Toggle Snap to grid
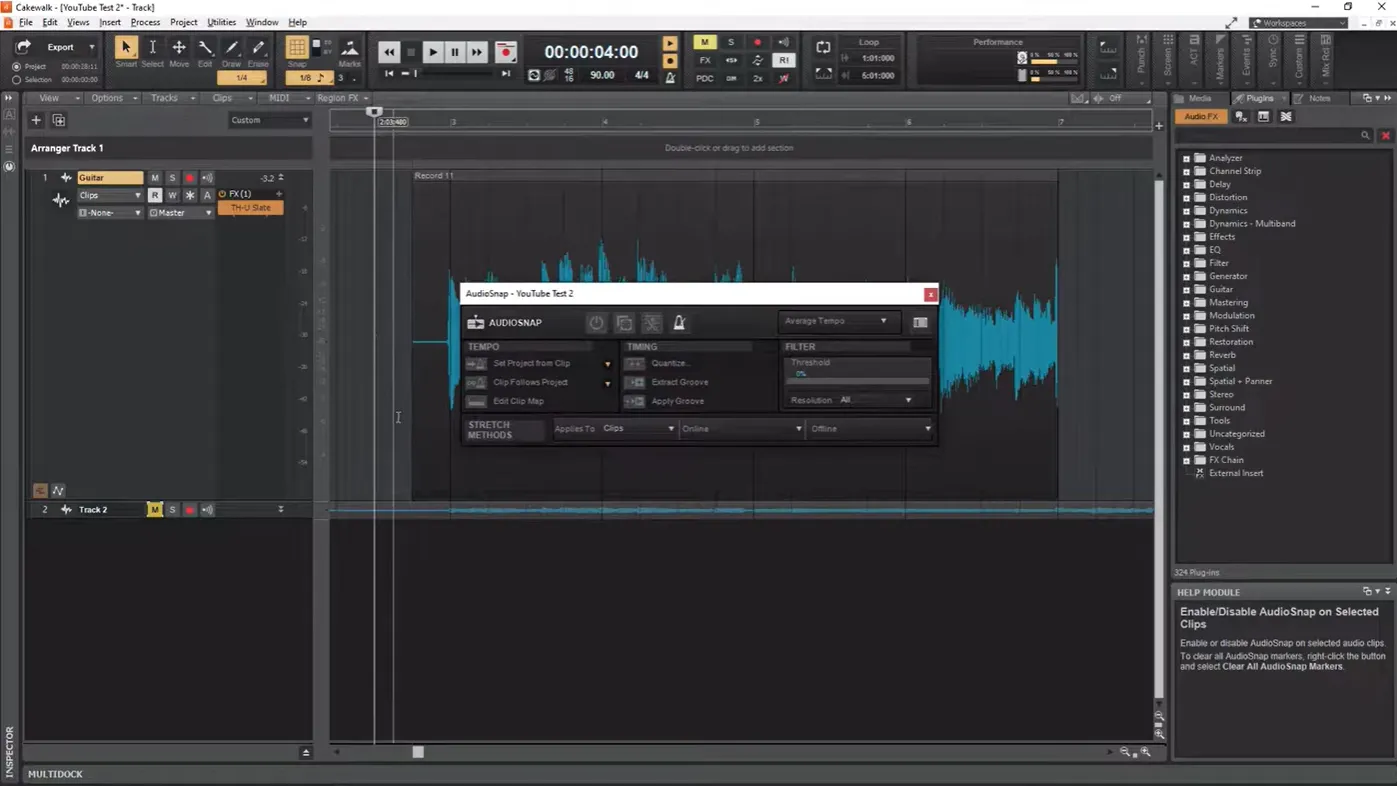Screen dimensions: 1397x786 point(297,48)
